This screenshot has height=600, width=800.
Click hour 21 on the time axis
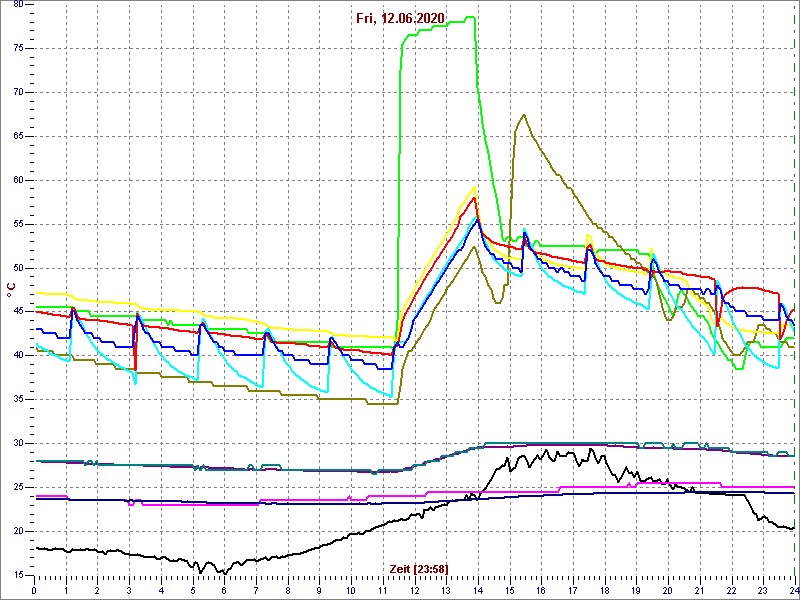point(699,590)
